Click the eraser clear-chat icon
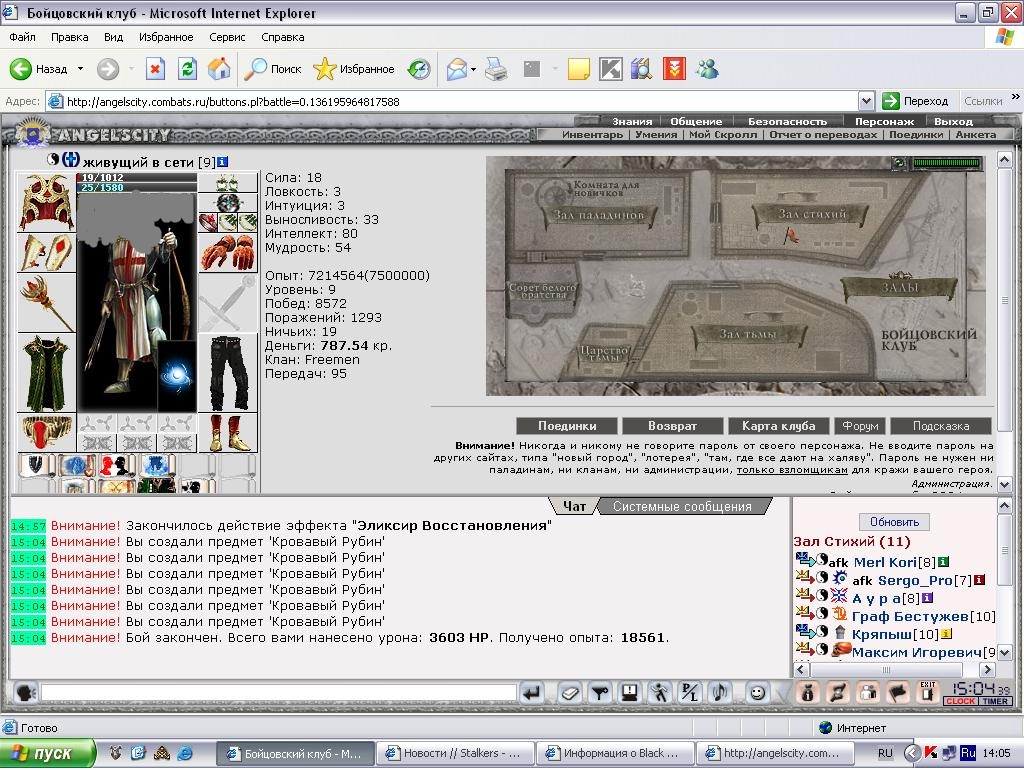The height and width of the screenshot is (770, 1024). tap(569, 693)
